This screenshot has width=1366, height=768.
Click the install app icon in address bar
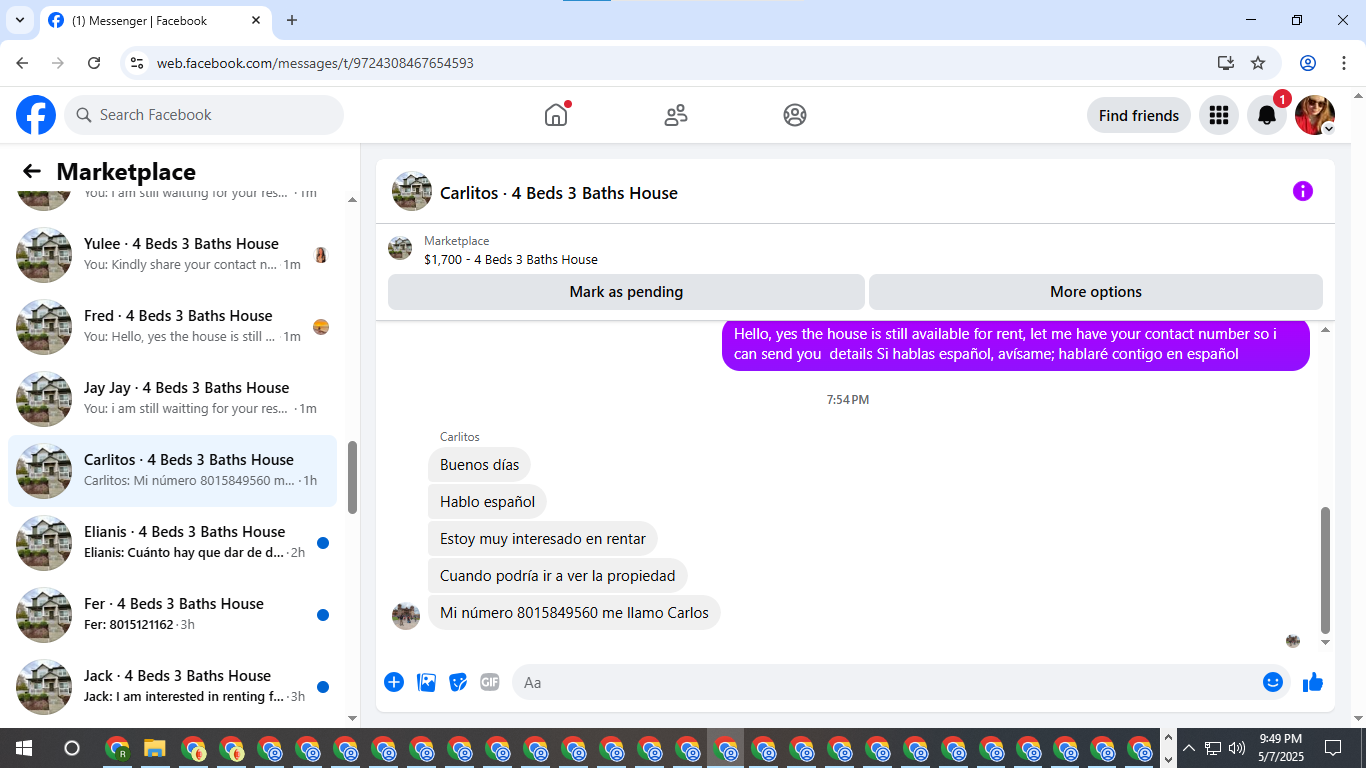coord(1226,63)
